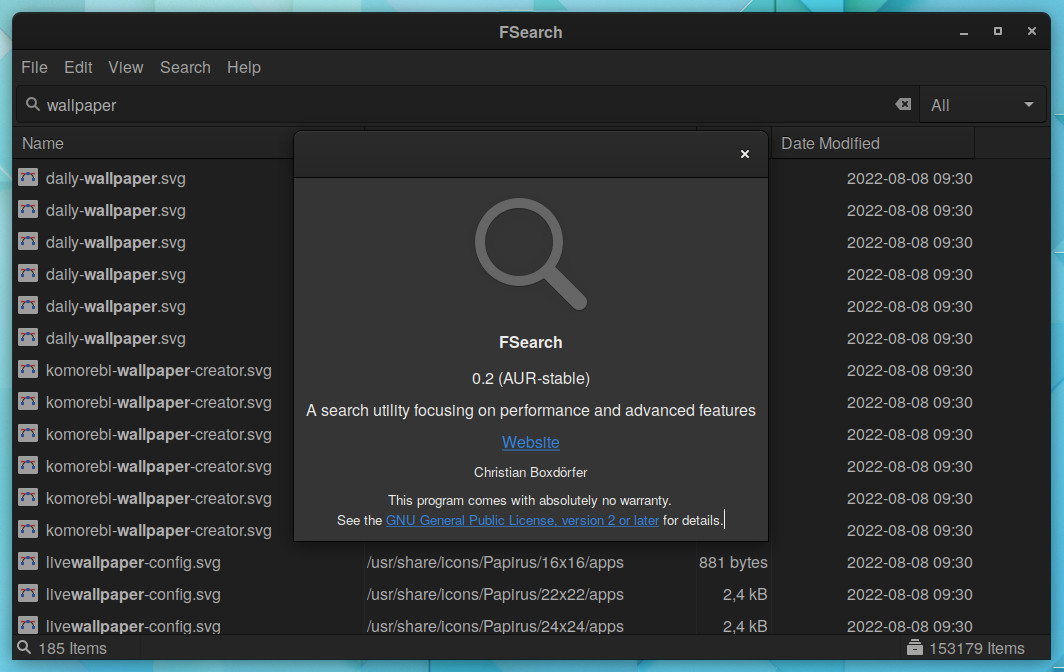The image size is (1064, 672).
Task: Click the SVG file icon in the 16x16/apps row
Action: point(28,561)
